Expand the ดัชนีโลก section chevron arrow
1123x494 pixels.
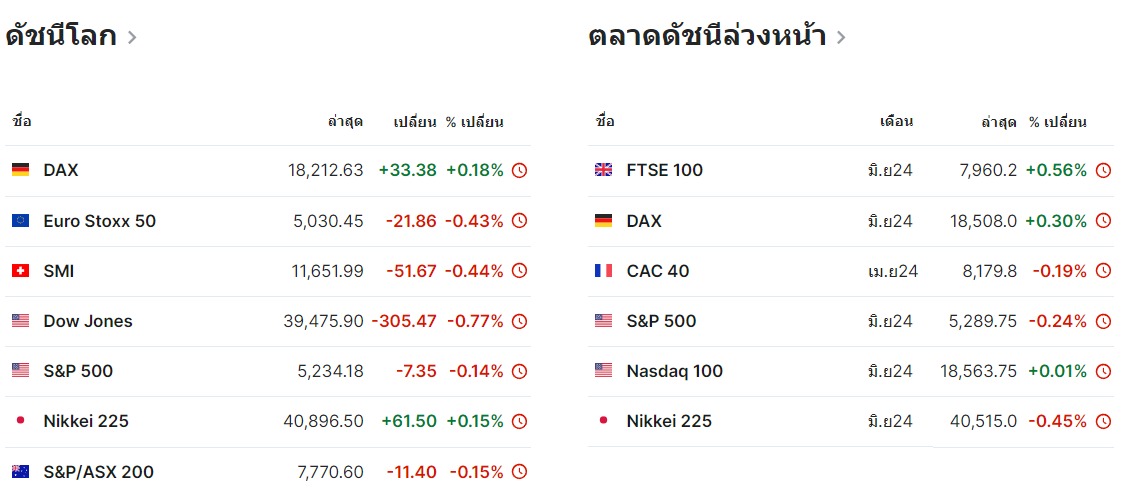click(x=132, y=38)
